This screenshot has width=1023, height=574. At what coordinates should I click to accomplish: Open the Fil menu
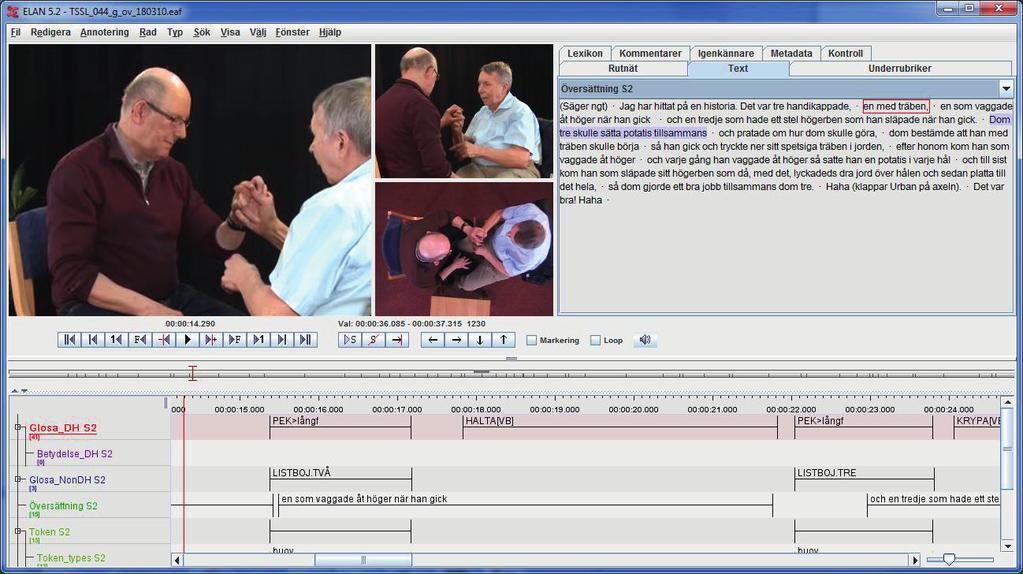click(x=16, y=32)
